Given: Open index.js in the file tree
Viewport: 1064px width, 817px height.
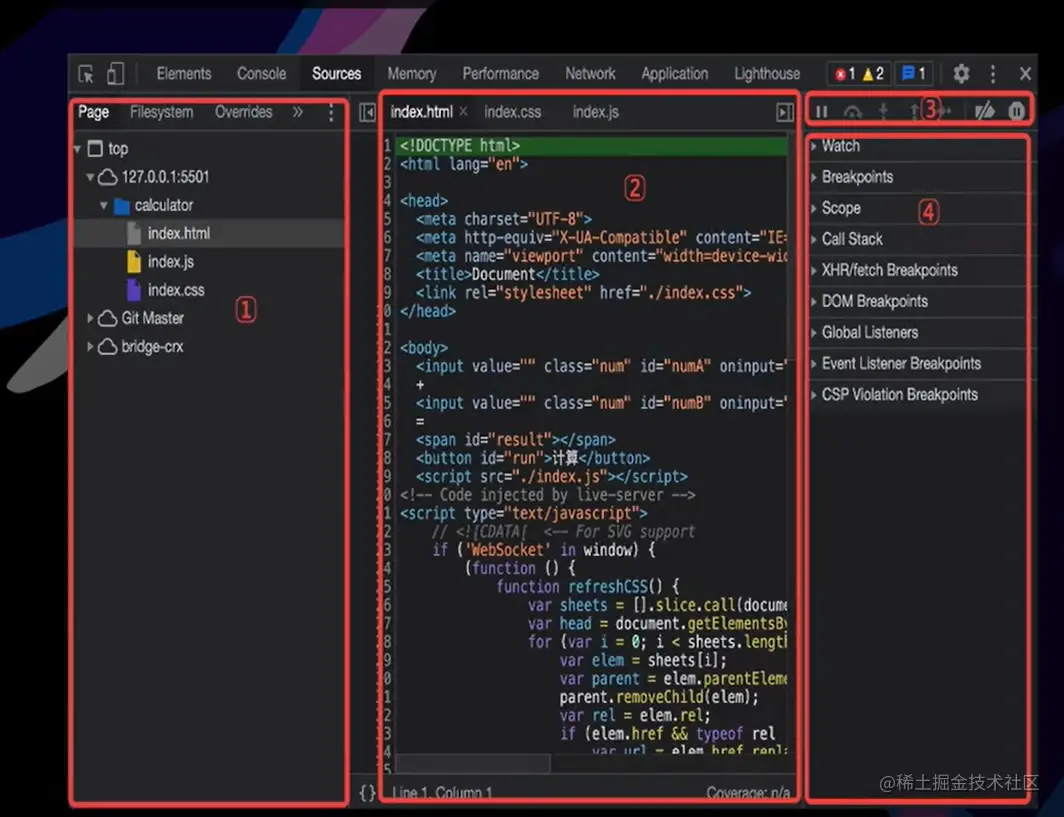Looking at the screenshot, I should click(x=171, y=262).
